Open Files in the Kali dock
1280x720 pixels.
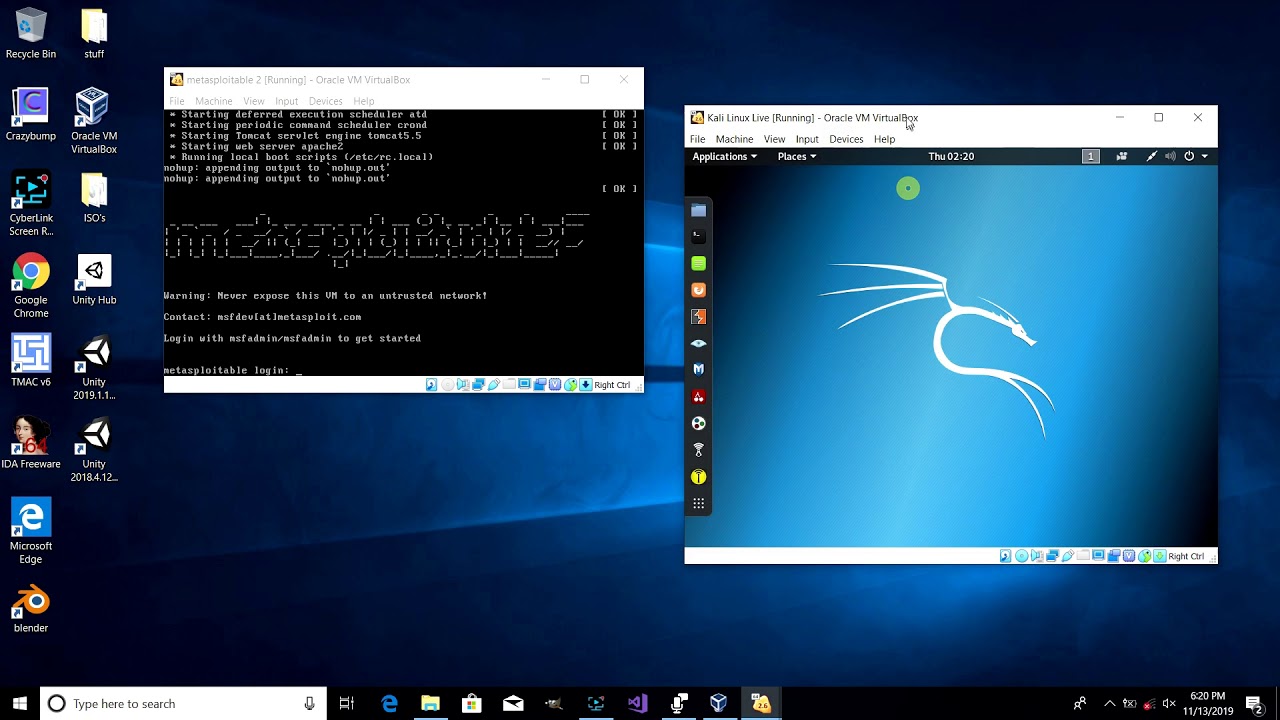coord(698,210)
